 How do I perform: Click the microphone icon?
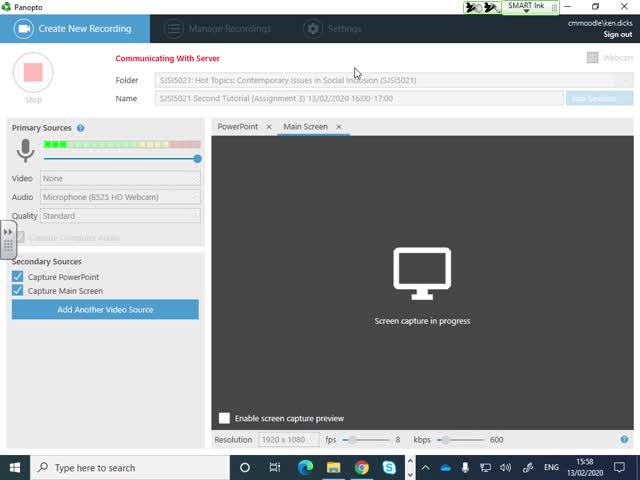25,151
